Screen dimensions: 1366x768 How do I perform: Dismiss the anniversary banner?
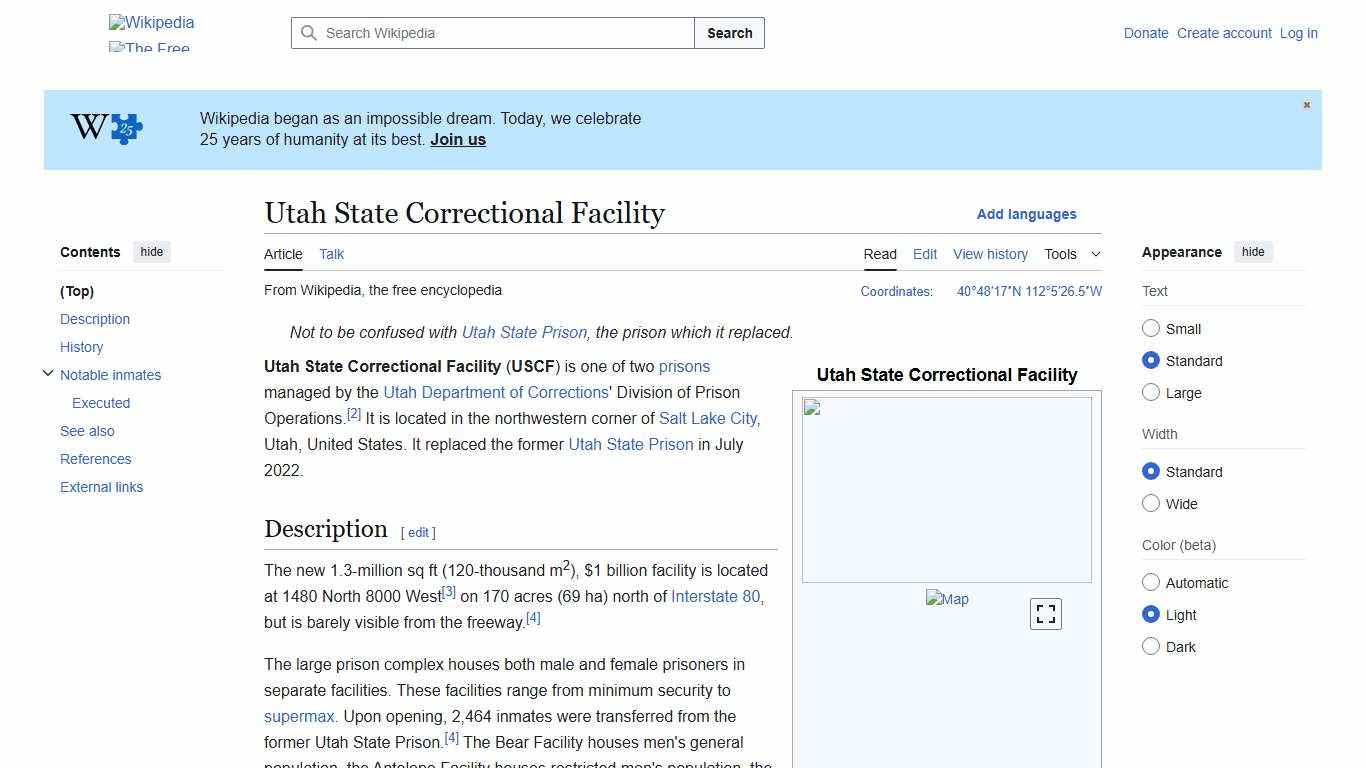click(1306, 104)
